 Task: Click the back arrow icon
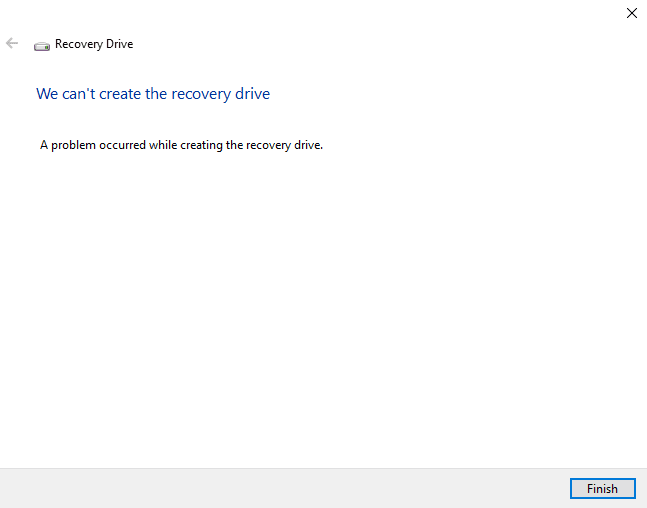(12, 44)
